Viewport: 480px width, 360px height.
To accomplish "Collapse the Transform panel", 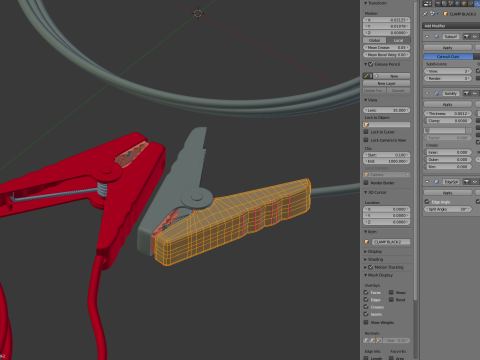I will (365, 3).
